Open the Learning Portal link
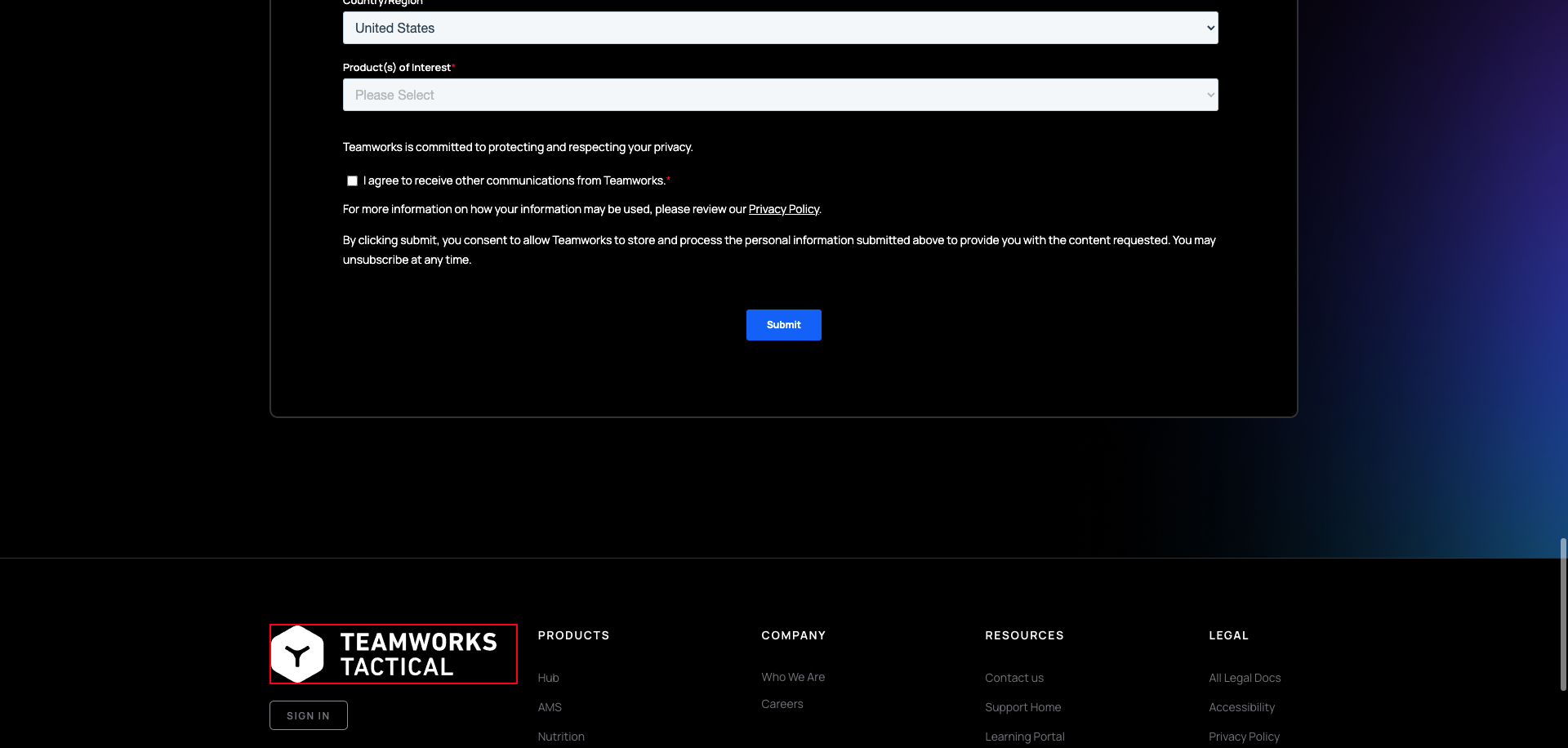The width and height of the screenshot is (1568, 748). [1024, 736]
